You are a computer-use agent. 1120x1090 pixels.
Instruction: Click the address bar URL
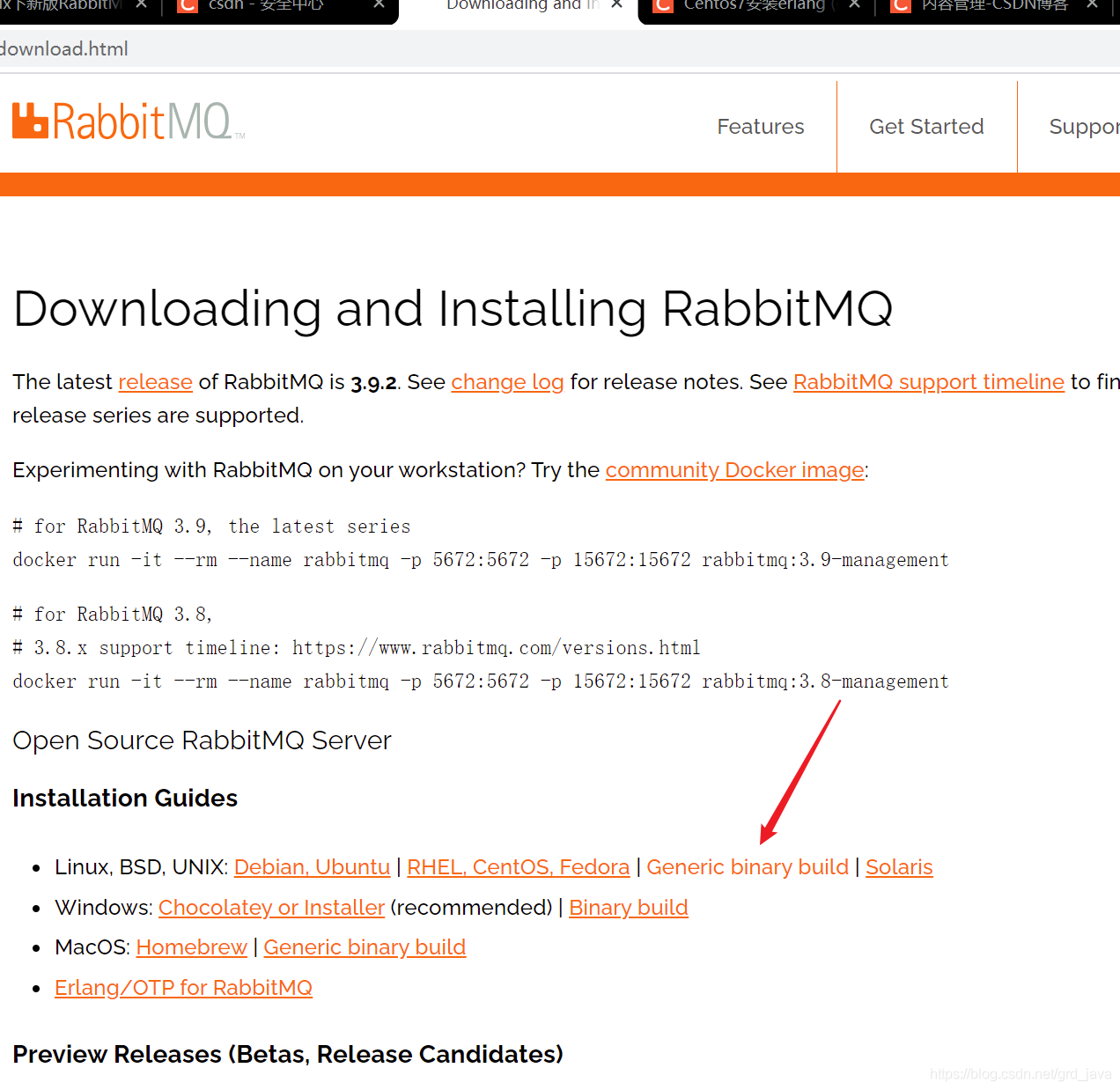point(64,49)
